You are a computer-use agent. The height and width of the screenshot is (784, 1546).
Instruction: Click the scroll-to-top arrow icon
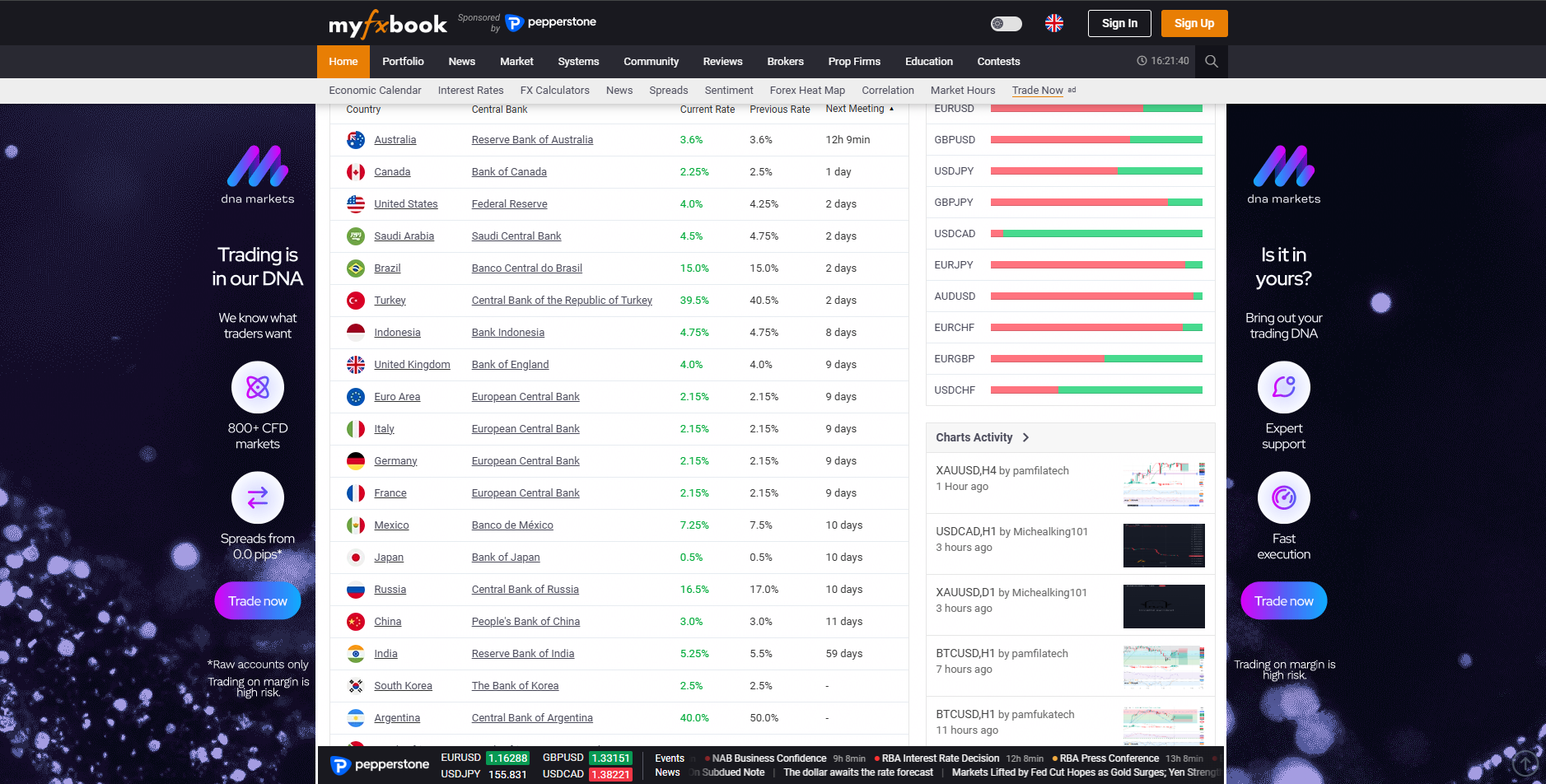[x=1525, y=763]
